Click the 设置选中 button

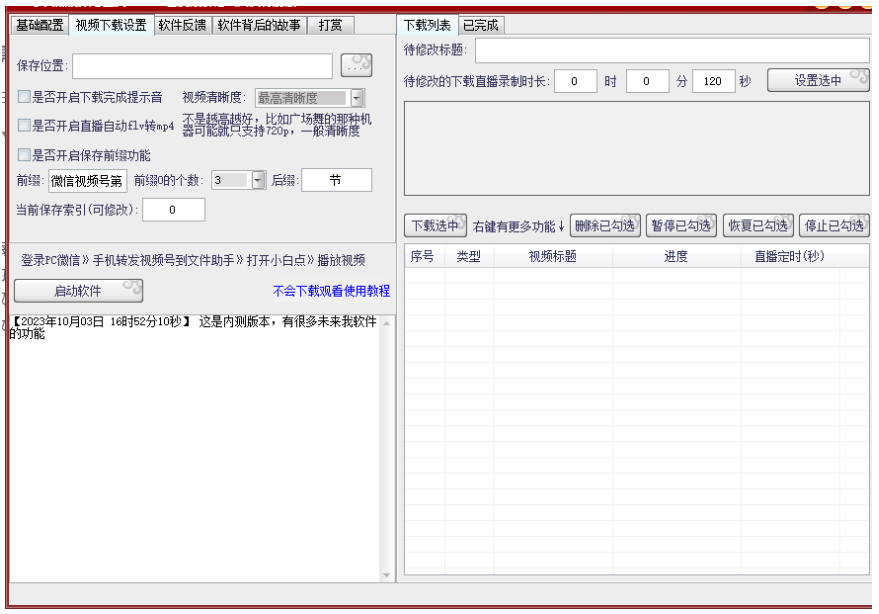(818, 81)
